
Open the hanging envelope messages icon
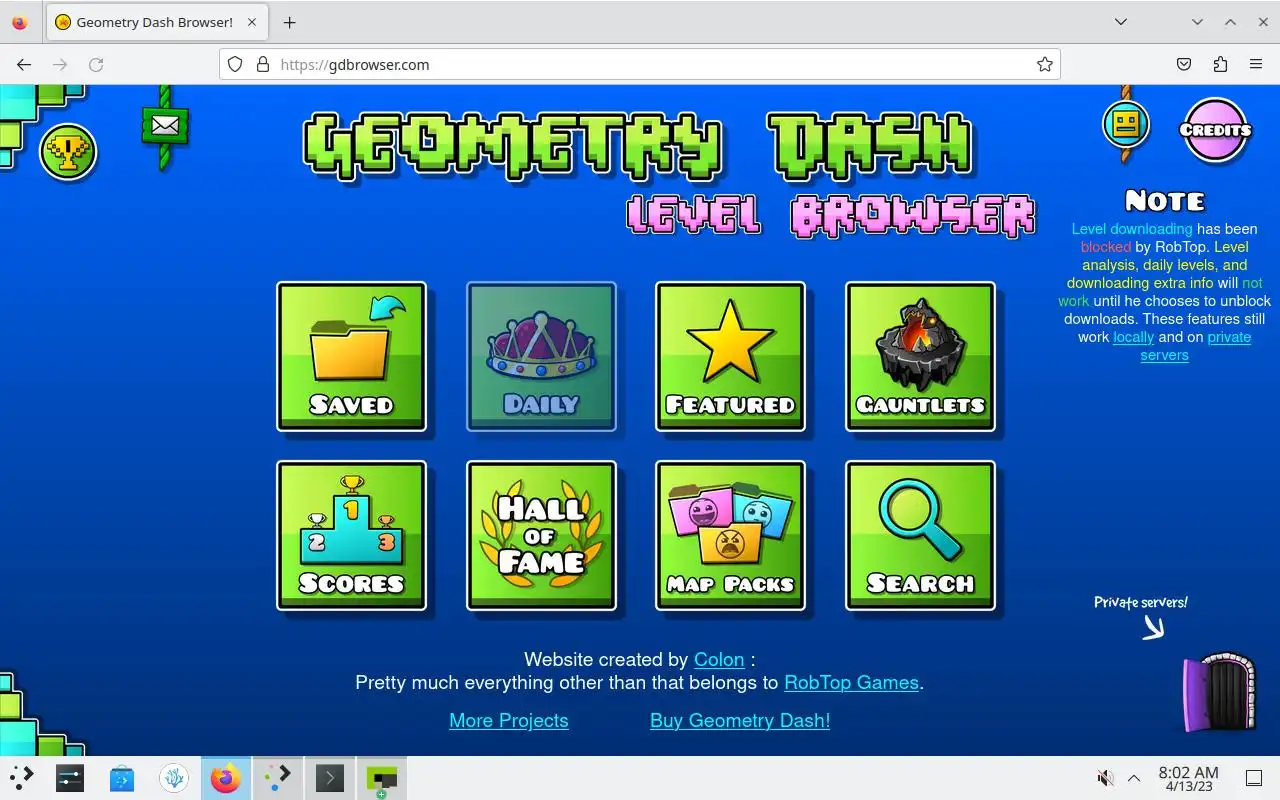coord(165,126)
